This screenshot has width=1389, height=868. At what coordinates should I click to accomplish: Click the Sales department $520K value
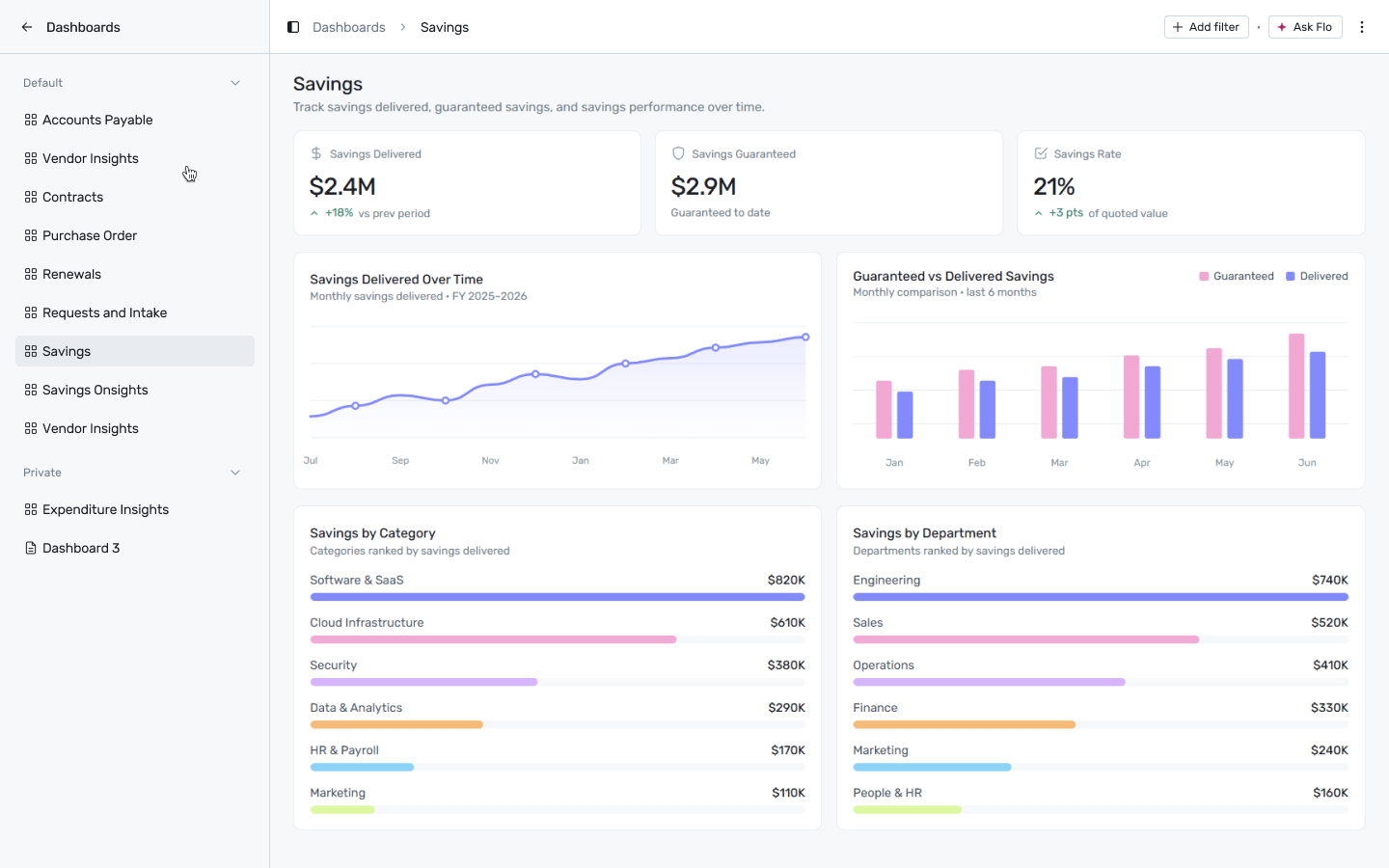[1329, 623]
